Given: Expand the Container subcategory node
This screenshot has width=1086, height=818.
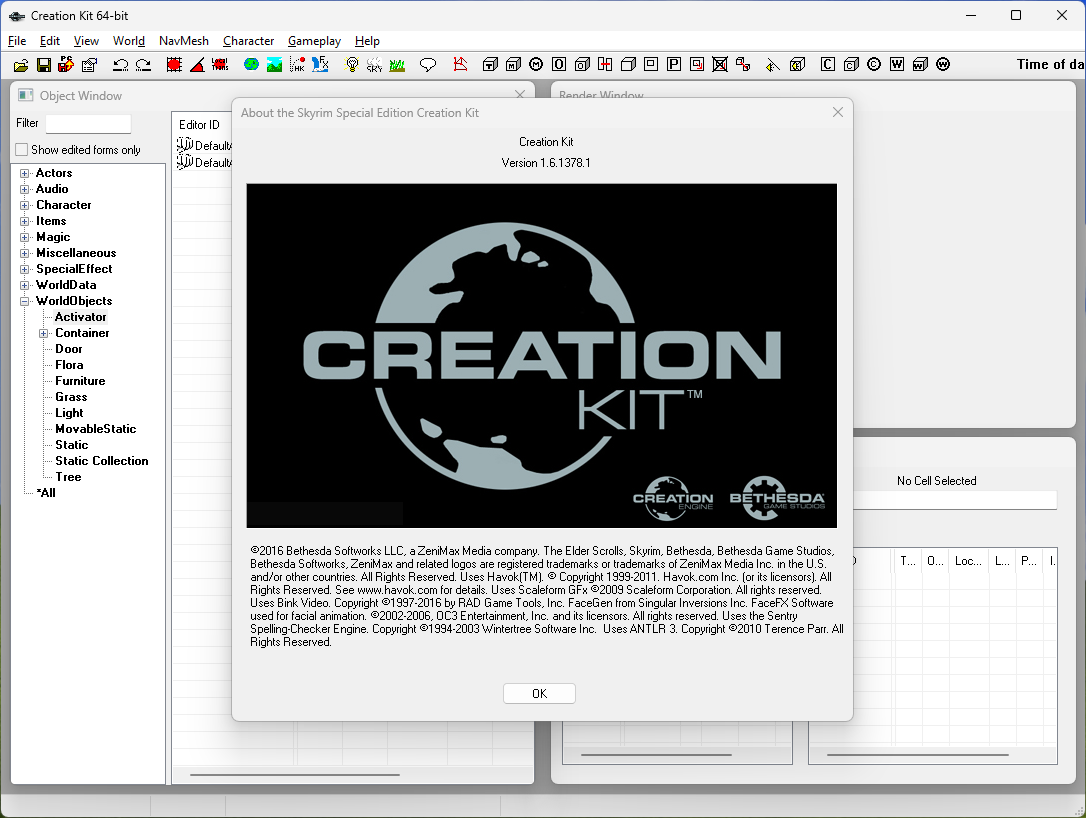Looking at the screenshot, I should 44,333.
